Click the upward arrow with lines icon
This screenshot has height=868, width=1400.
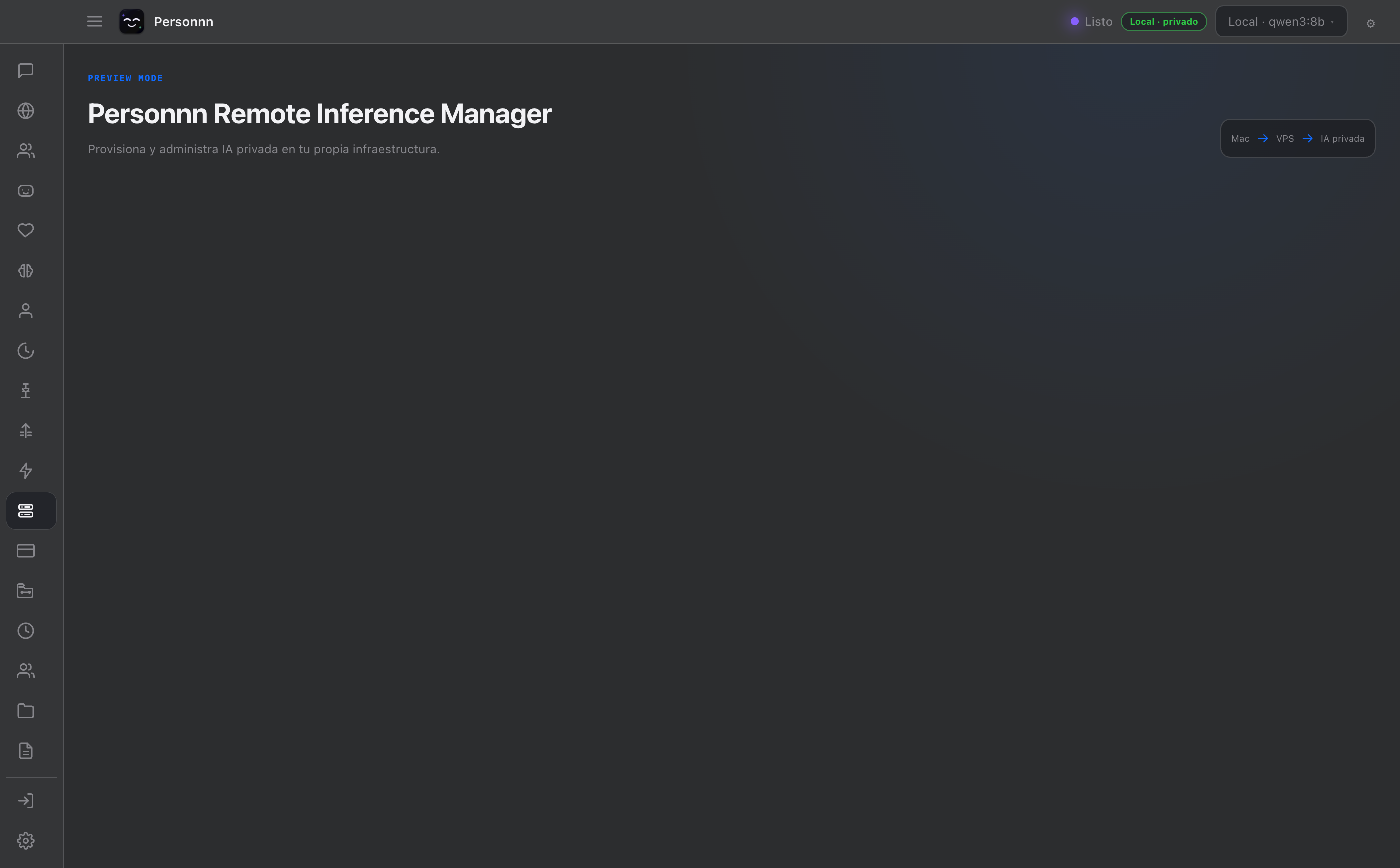(26, 431)
